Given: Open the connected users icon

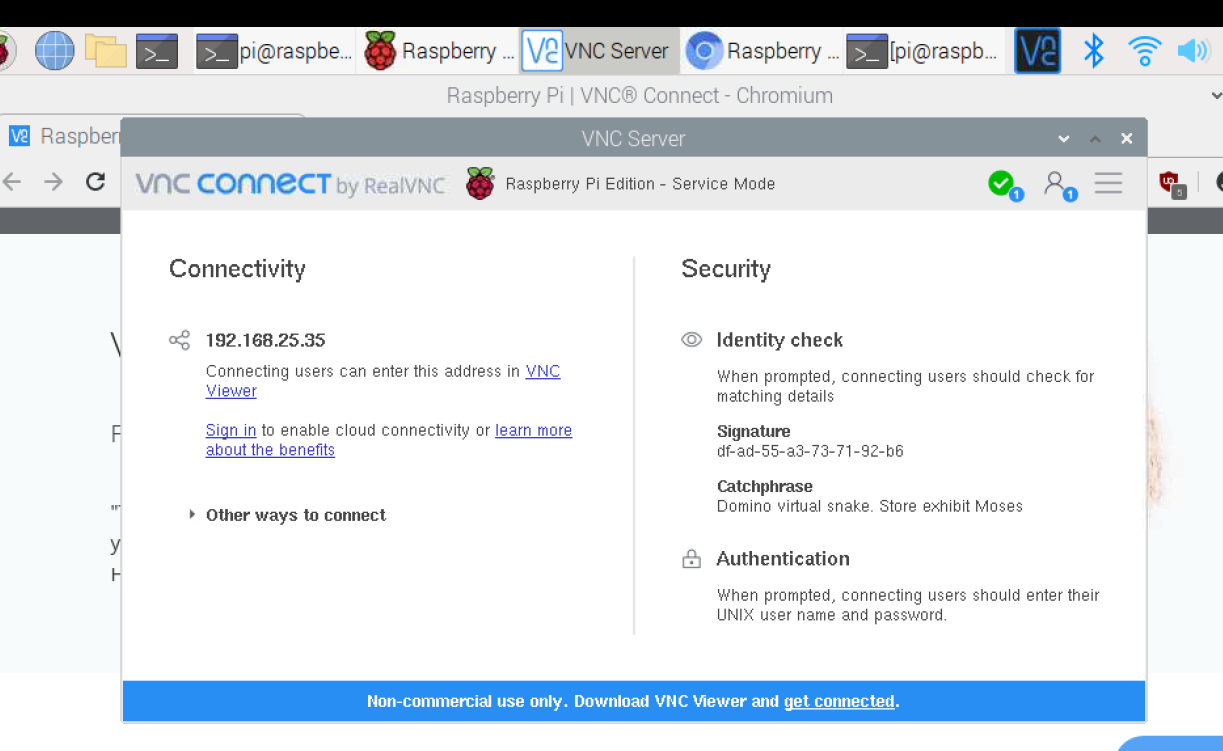Looking at the screenshot, I should pyautogui.click(x=1055, y=183).
